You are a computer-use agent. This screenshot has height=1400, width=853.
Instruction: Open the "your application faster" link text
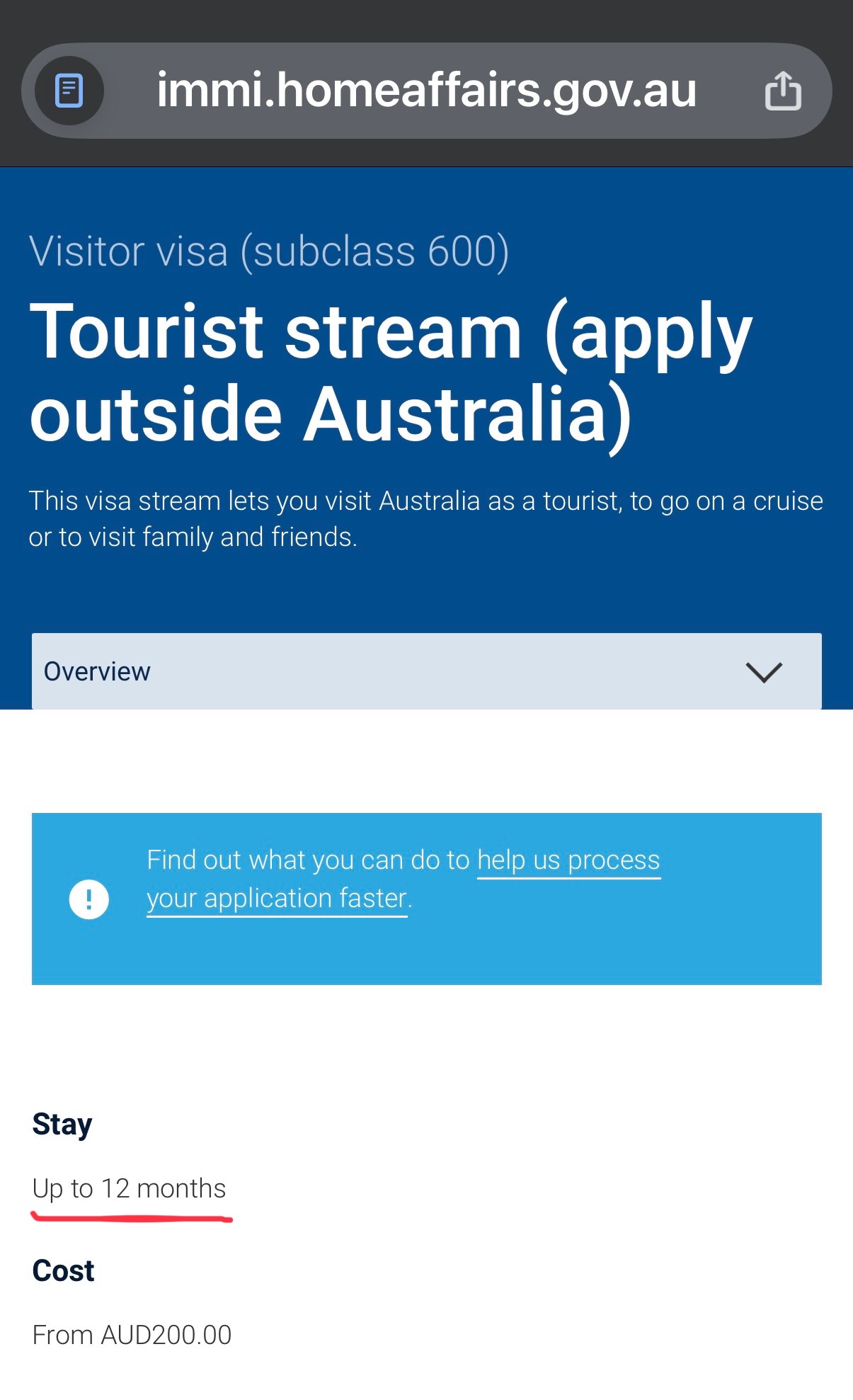277,899
